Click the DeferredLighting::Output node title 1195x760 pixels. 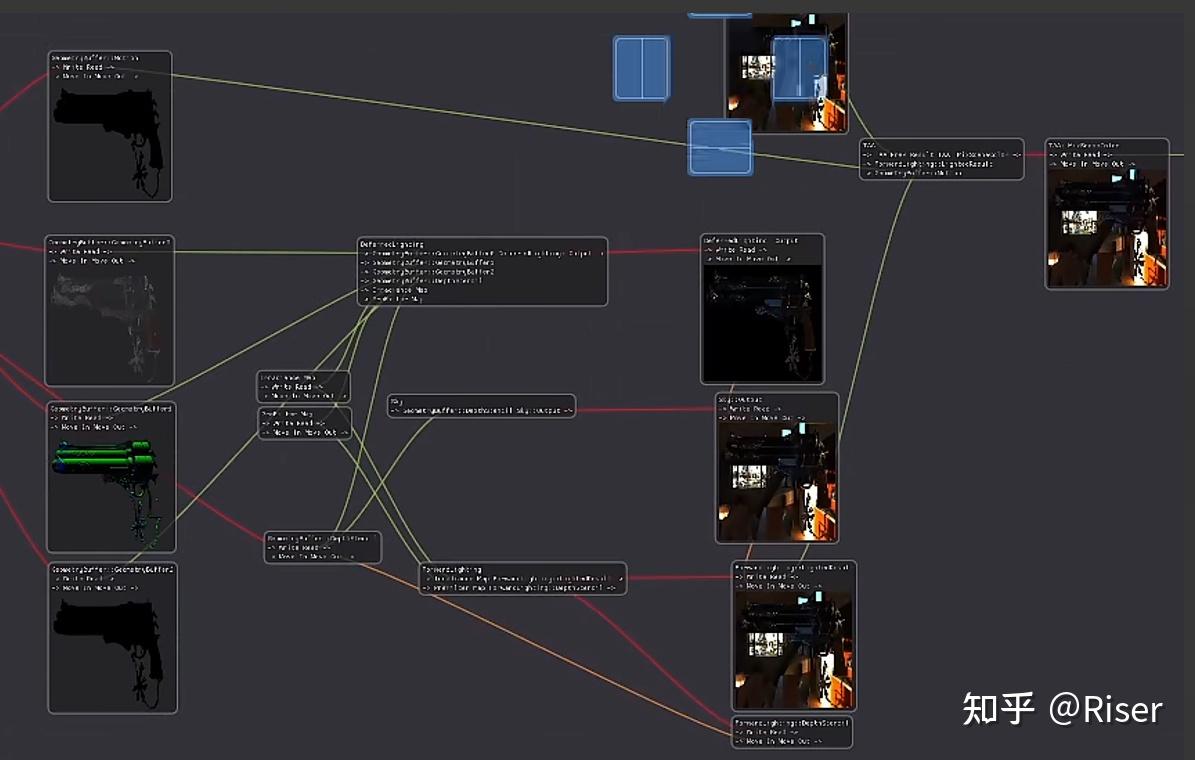point(751,240)
